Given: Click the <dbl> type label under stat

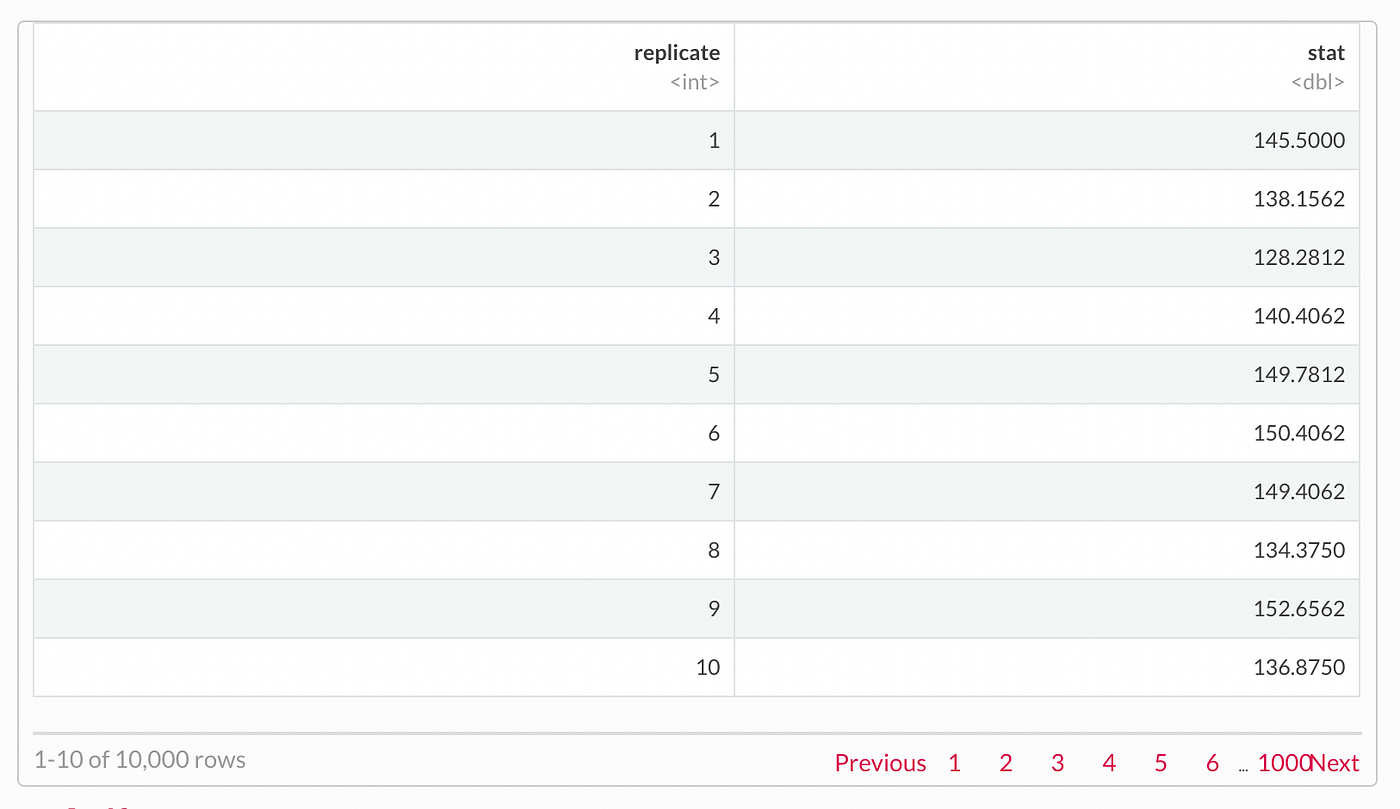Looking at the screenshot, I should click(1318, 82).
